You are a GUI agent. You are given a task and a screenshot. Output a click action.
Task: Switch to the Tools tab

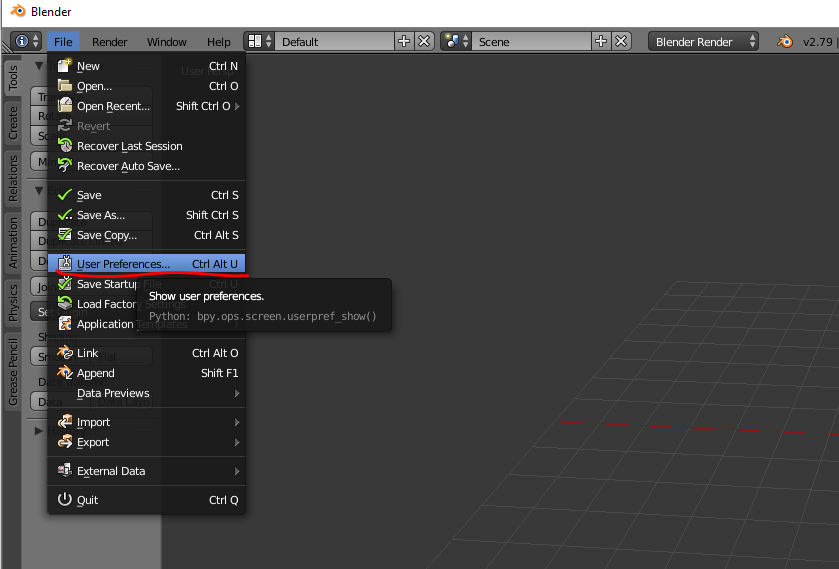click(x=13, y=78)
